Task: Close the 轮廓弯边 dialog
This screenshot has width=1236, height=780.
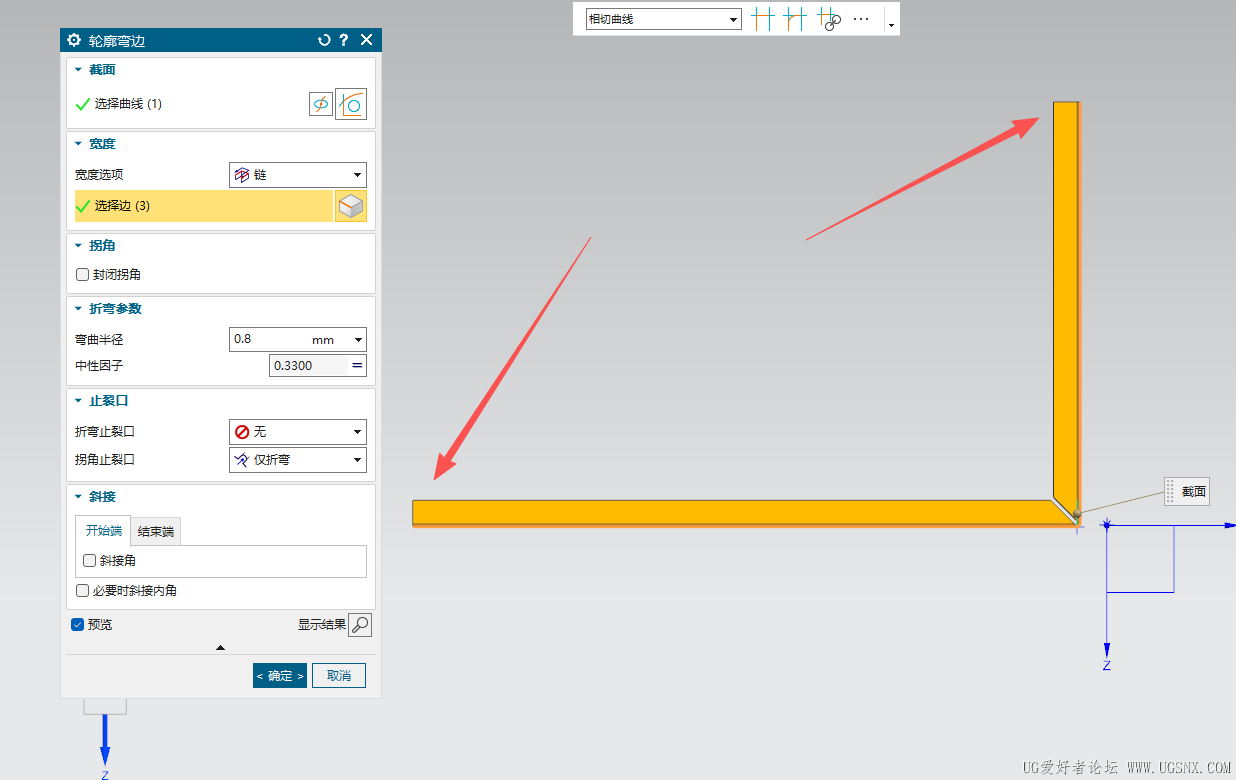Action: [366, 40]
